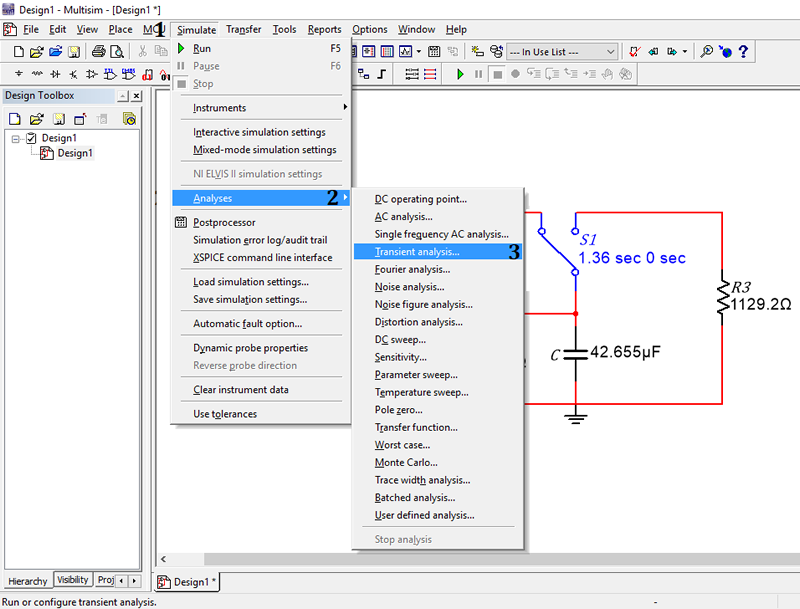Click the yellow stacked-pages icon in Design Toolbox
Viewport: 800px width, 609px height.
(130, 119)
